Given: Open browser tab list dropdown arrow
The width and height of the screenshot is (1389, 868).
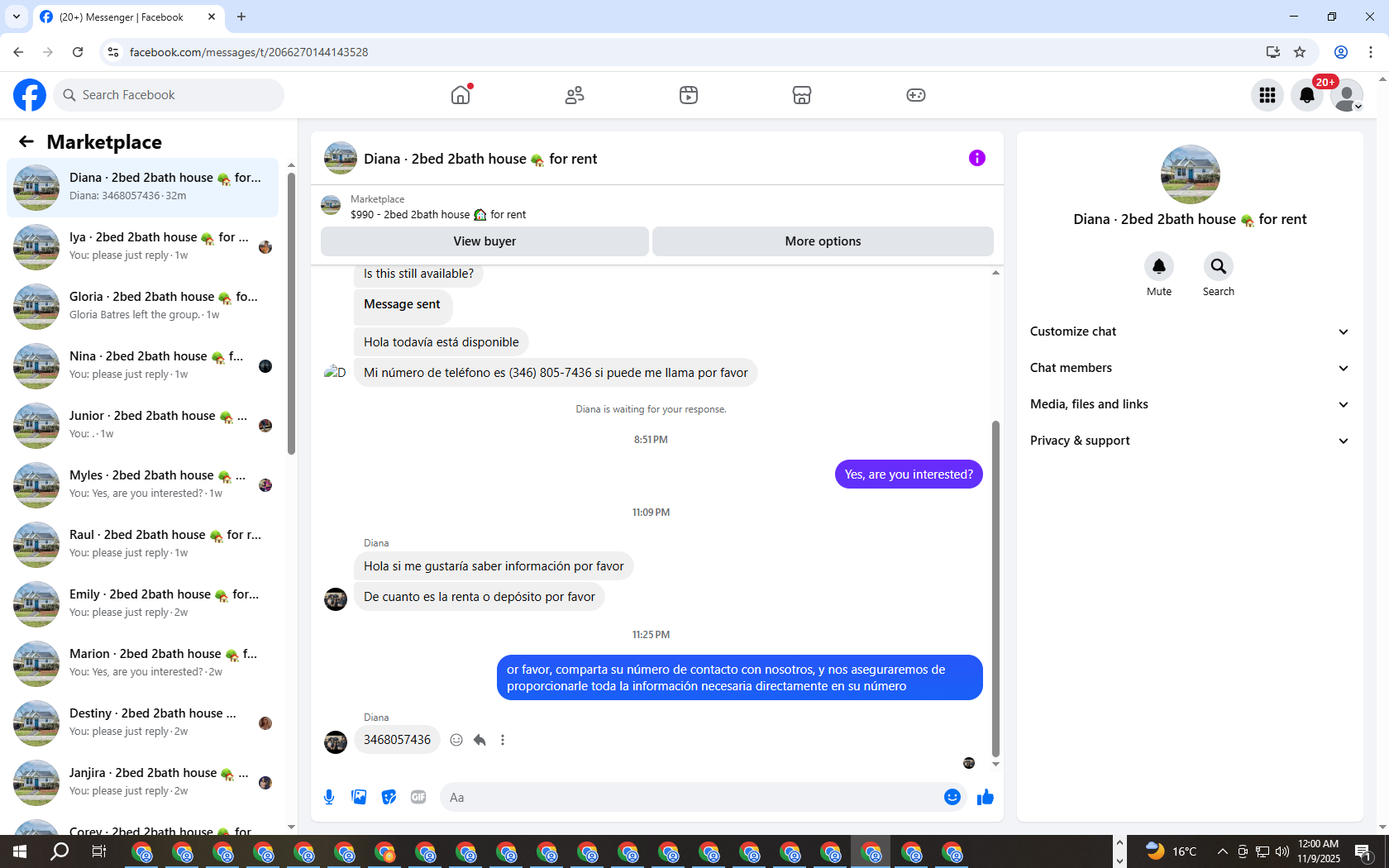Looking at the screenshot, I should pyautogui.click(x=17, y=17).
